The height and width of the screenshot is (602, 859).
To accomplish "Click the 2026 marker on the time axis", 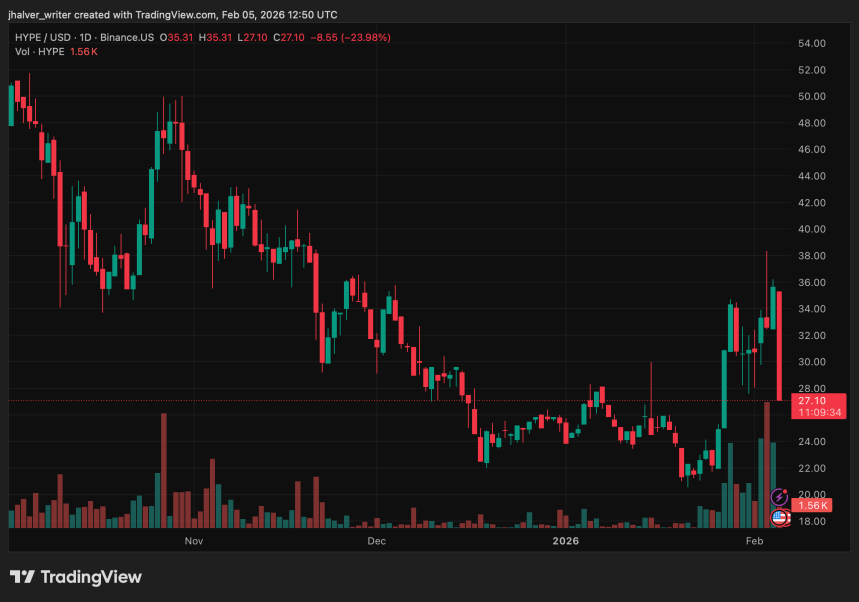I will pyautogui.click(x=566, y=541).
